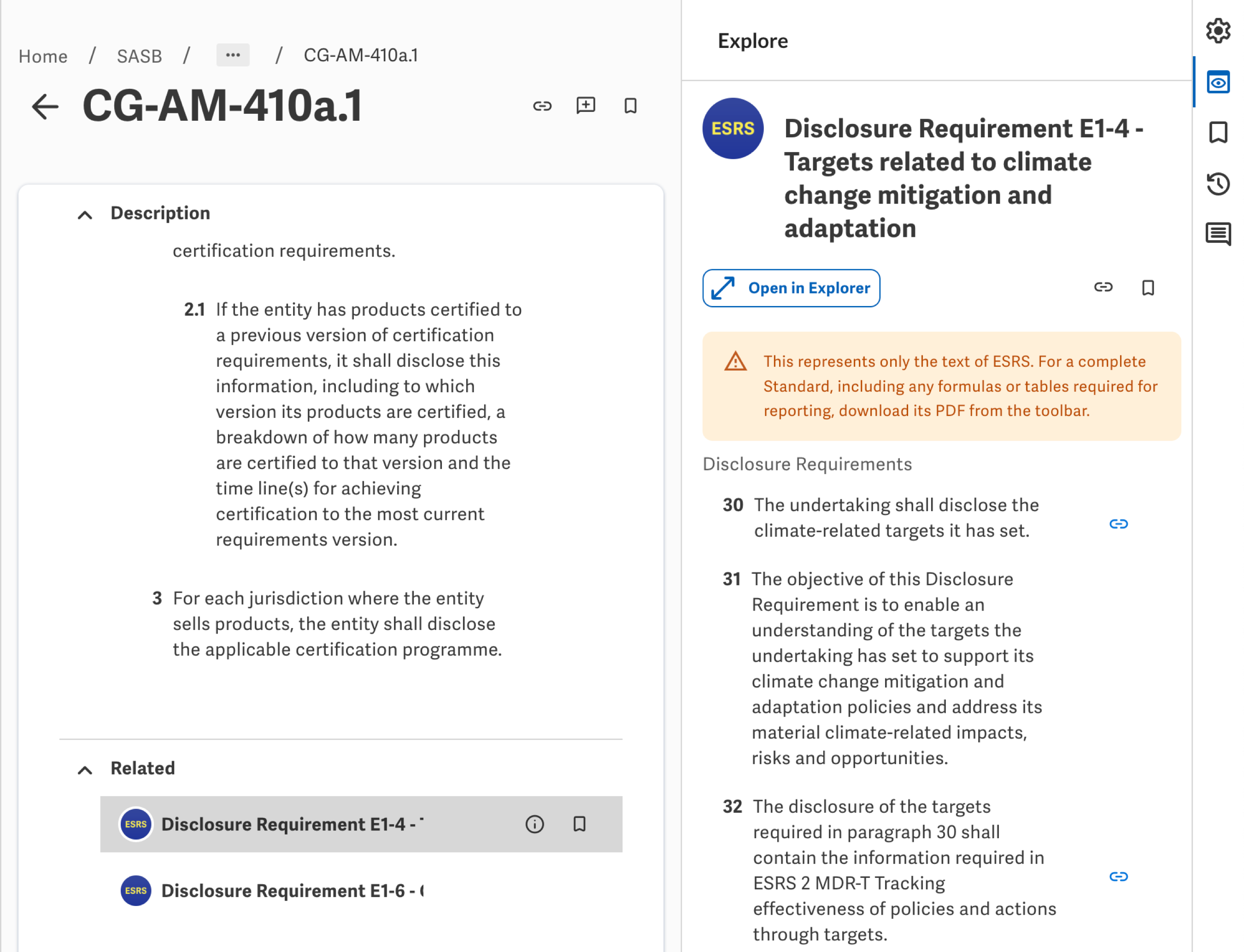1244x952 pixels.
Task: Click Open in Explorer button
Action: click(791, 288)
